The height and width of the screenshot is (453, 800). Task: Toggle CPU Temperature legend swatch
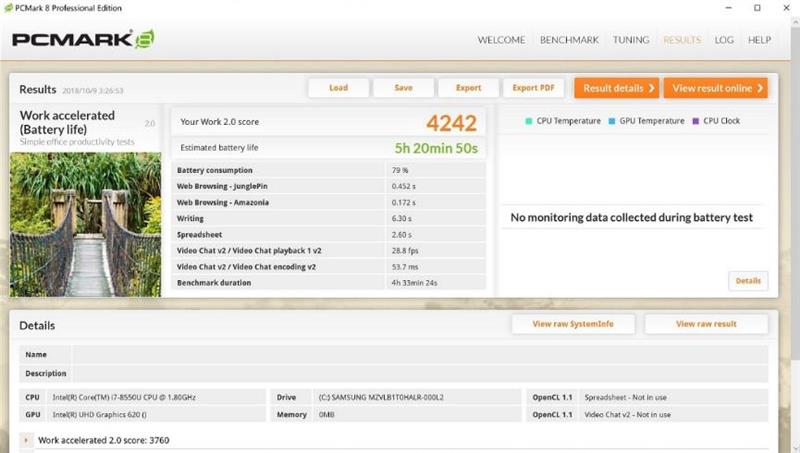click(x=529, y=121)
